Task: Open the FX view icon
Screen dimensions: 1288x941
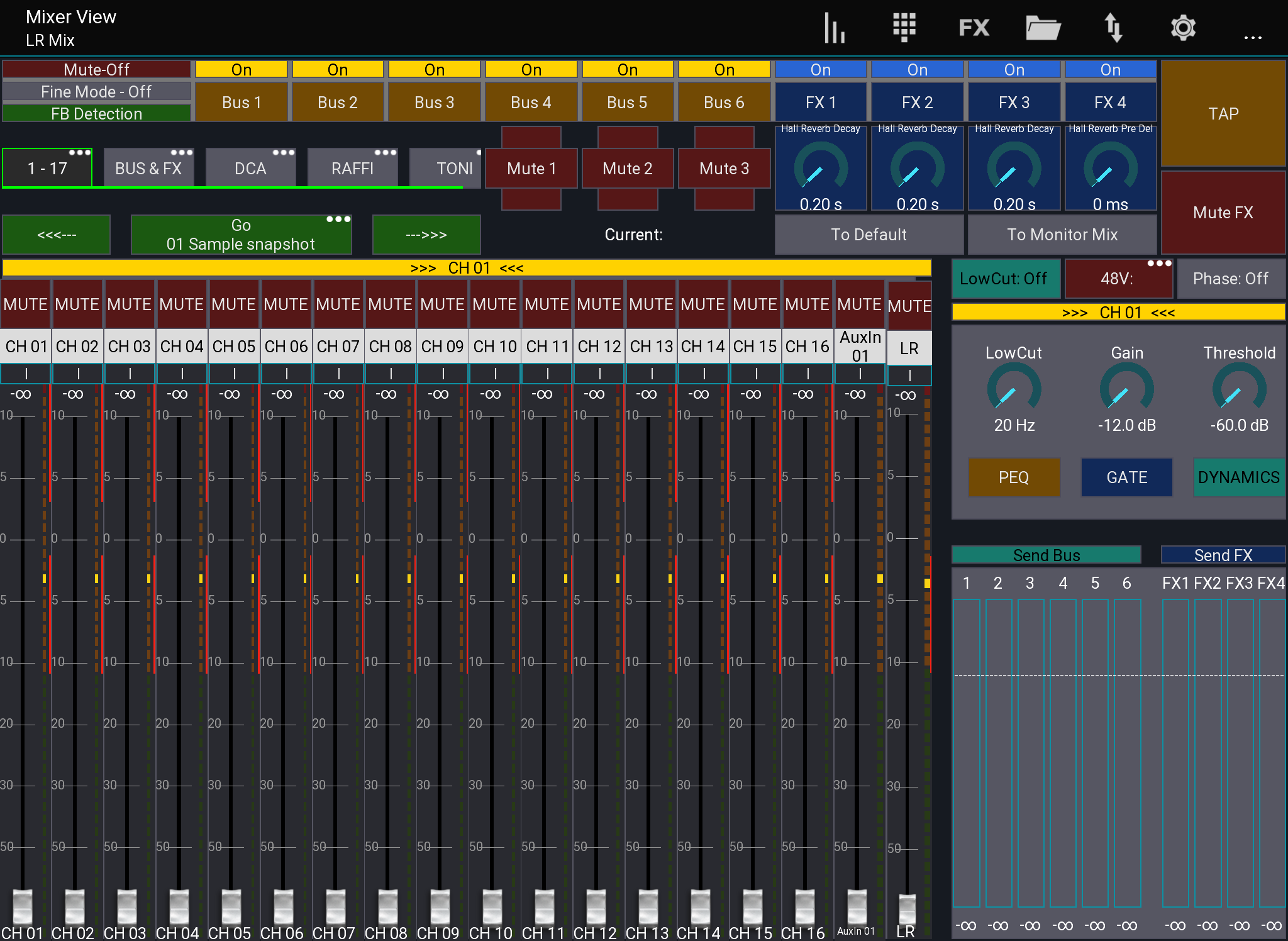Action: pos(974,28)
